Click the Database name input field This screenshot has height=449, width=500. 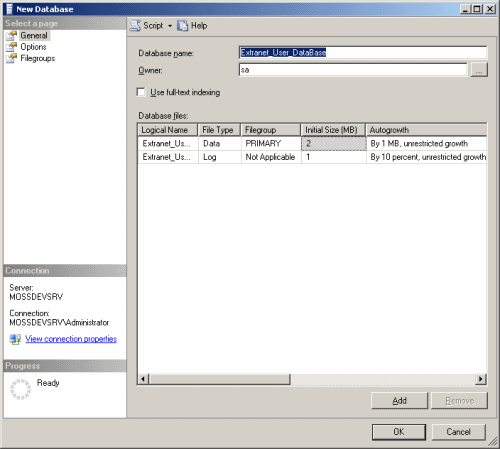click(x=363, y=53)
